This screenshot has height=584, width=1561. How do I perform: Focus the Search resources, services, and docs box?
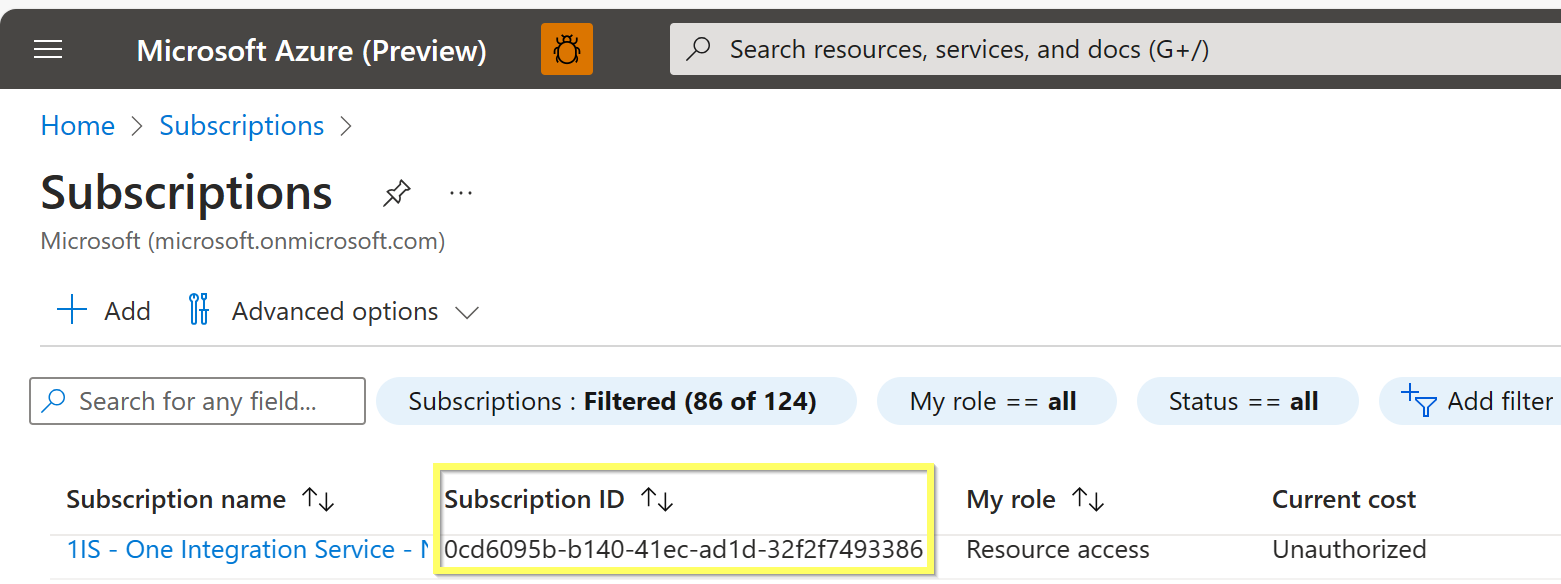click(1115, 49)
